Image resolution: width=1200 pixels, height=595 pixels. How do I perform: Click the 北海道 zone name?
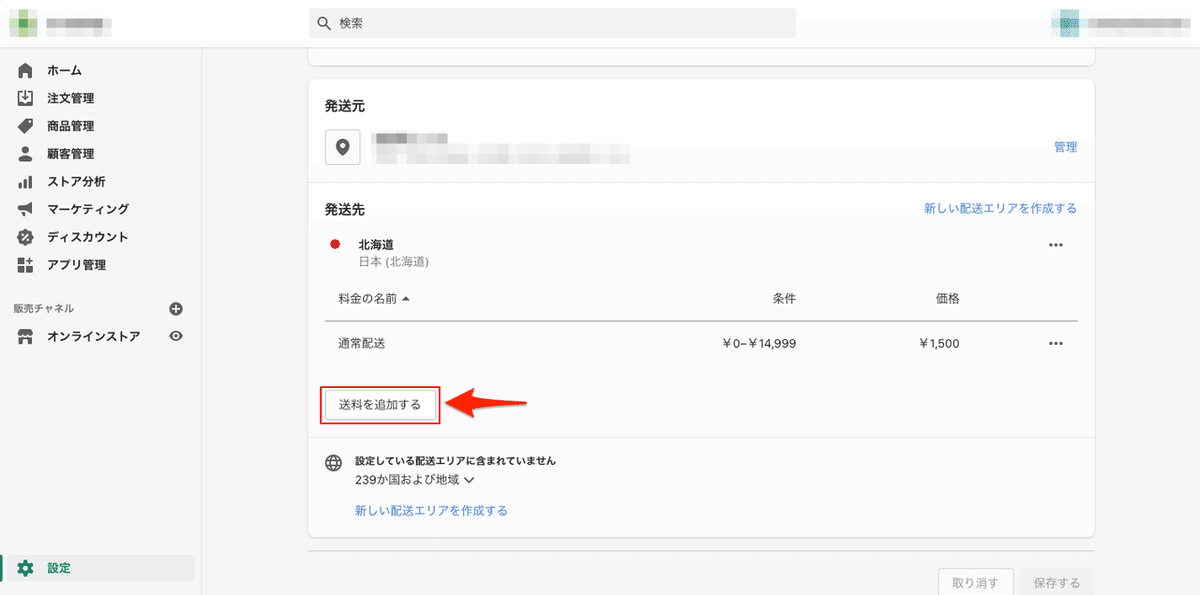[x=377, y=245]
